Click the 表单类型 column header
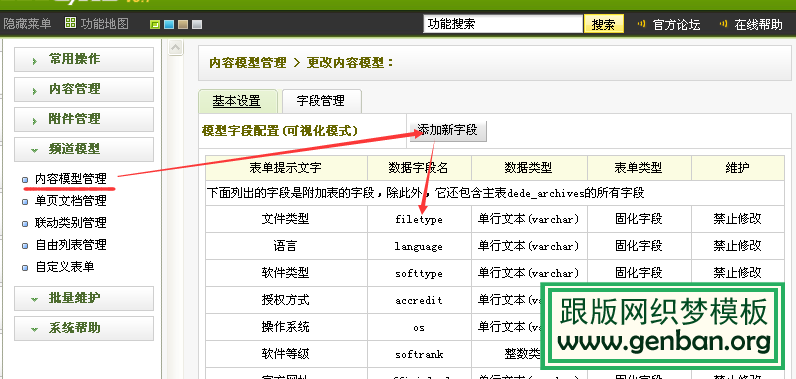The height and width of the screenshot is (379, 796). [x=639, y=168]
